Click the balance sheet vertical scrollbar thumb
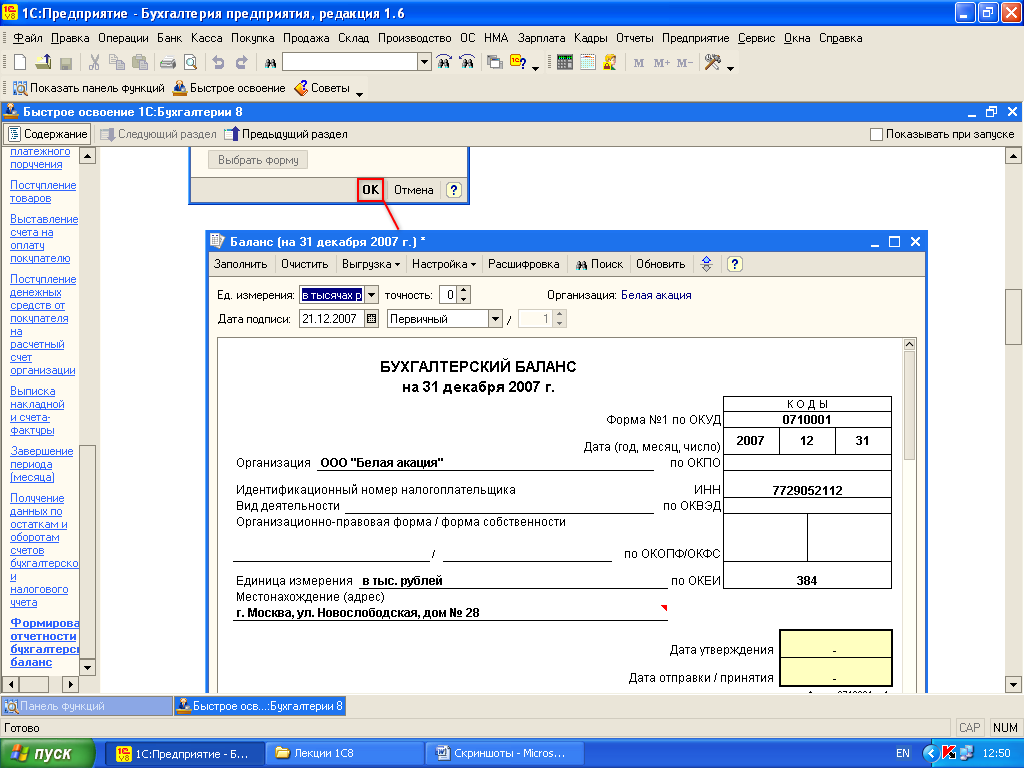This screenshot has height=768, width=1024. pyautogui.click(x=909, y=405)
